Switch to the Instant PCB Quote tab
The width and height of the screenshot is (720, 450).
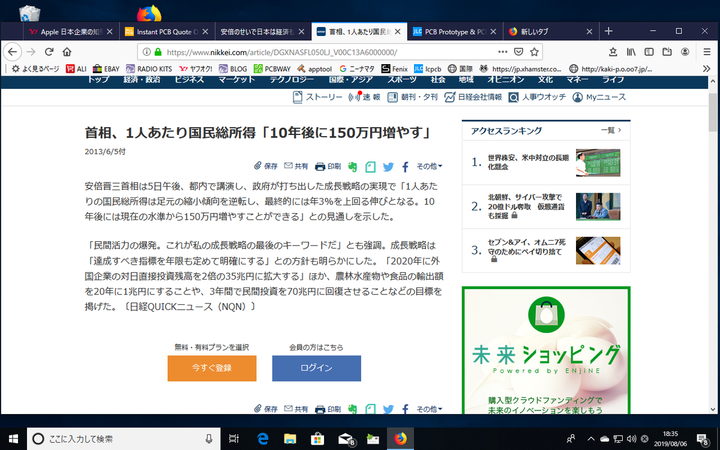click(x=166, y=32)
